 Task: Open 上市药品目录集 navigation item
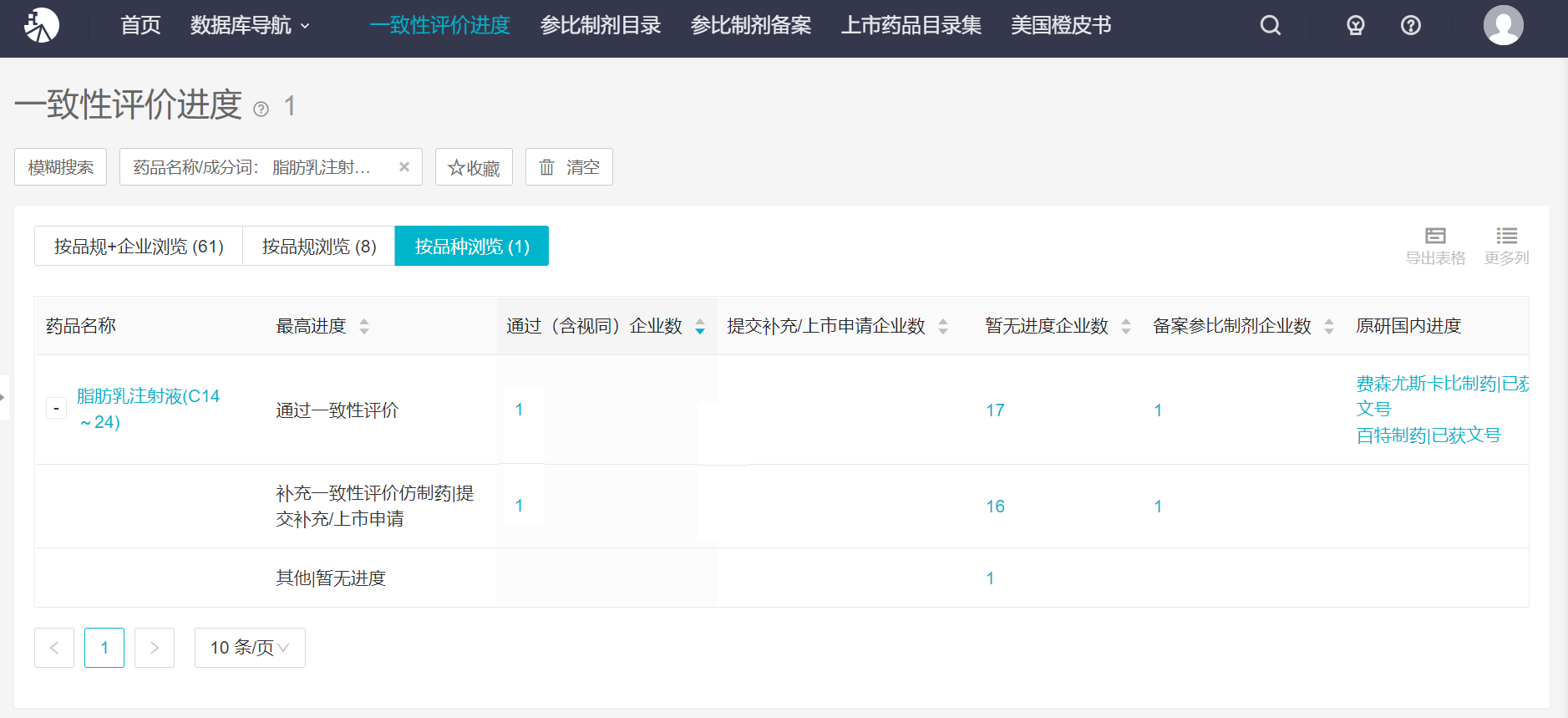pyautogui.click(x=911, y=25)
